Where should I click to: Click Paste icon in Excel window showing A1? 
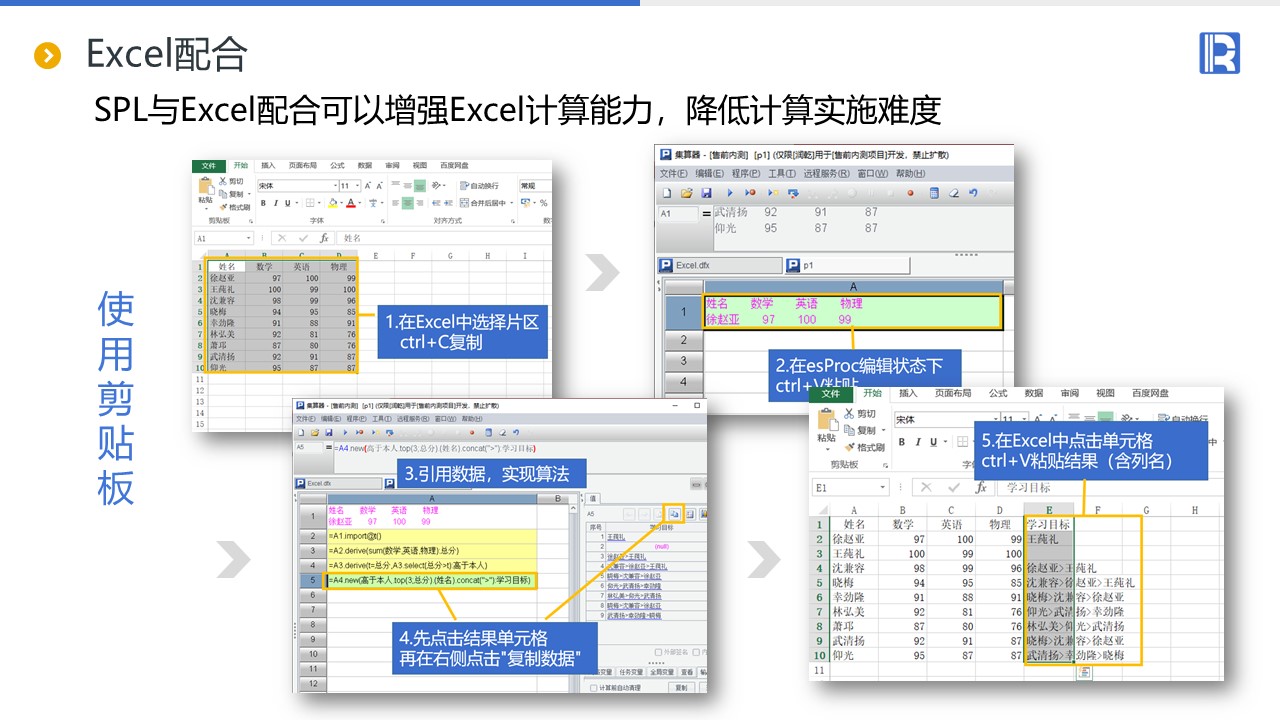click(x=205, y=187)
